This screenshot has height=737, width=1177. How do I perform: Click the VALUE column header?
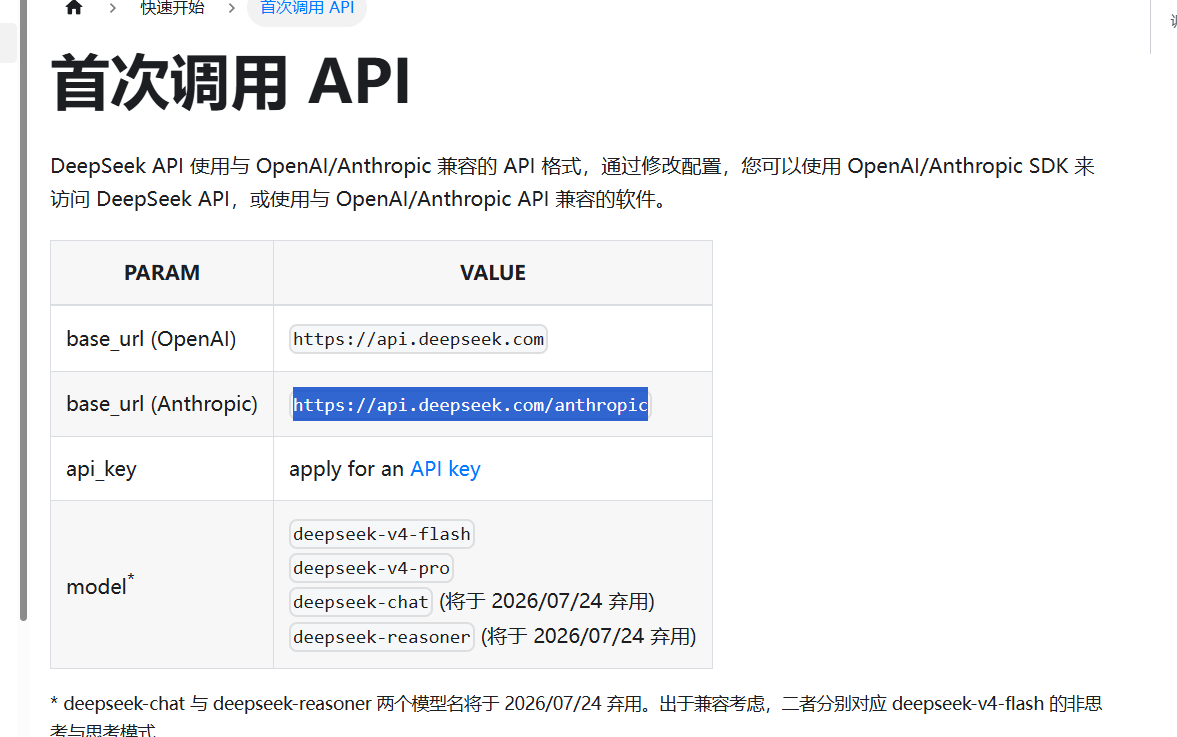pos(492,272)
